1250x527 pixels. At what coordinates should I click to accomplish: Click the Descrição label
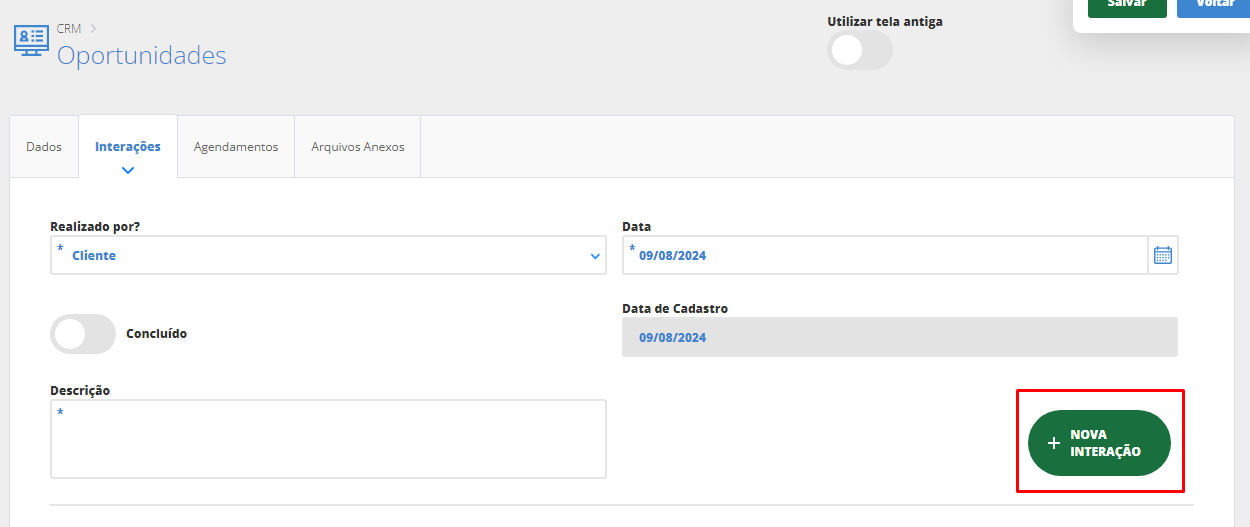[80, 390]
